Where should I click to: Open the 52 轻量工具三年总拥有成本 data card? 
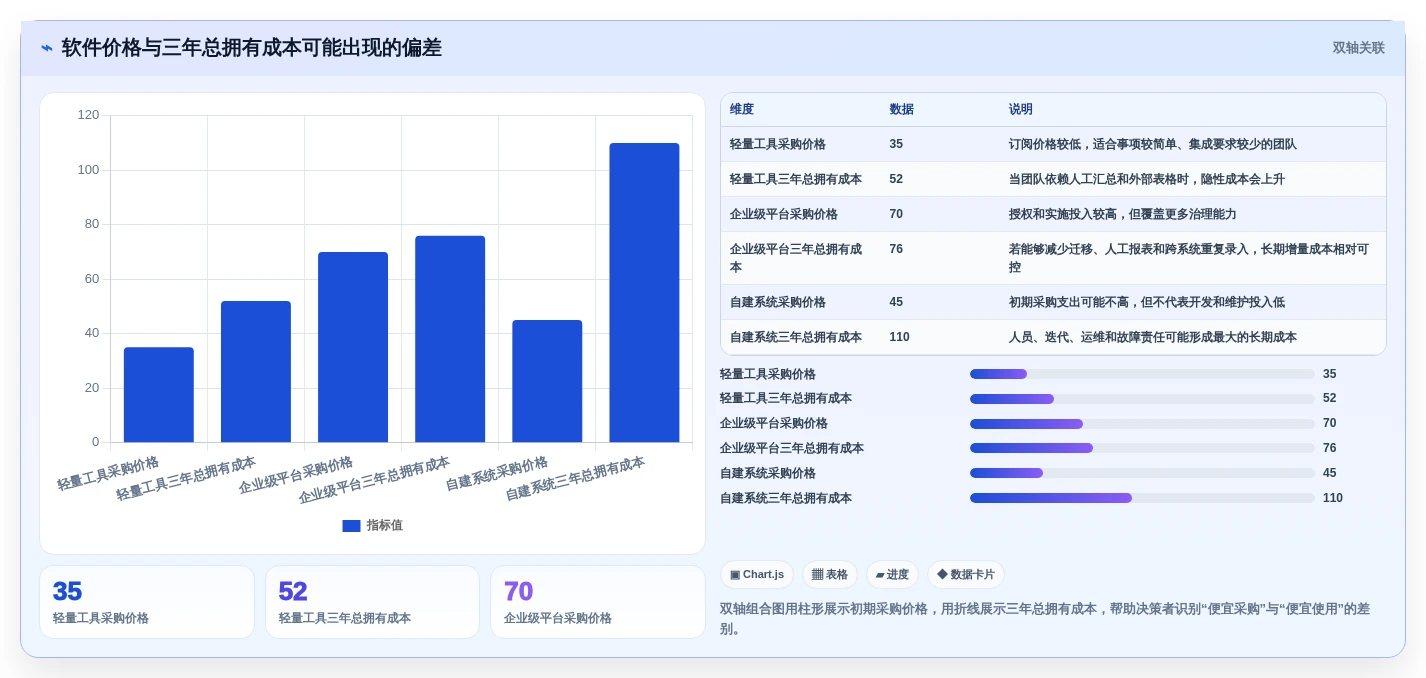tap(372, 602)
